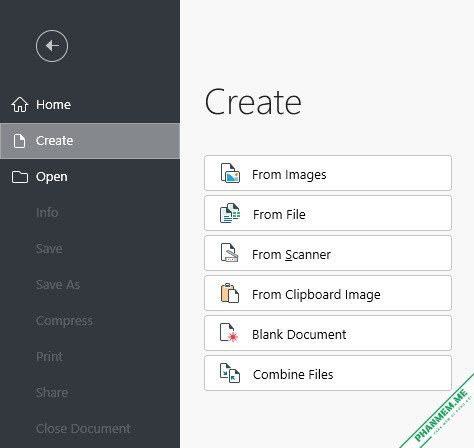Choose From Images creation option
Viewport: 474px width, 448px height.
[328, 173]
